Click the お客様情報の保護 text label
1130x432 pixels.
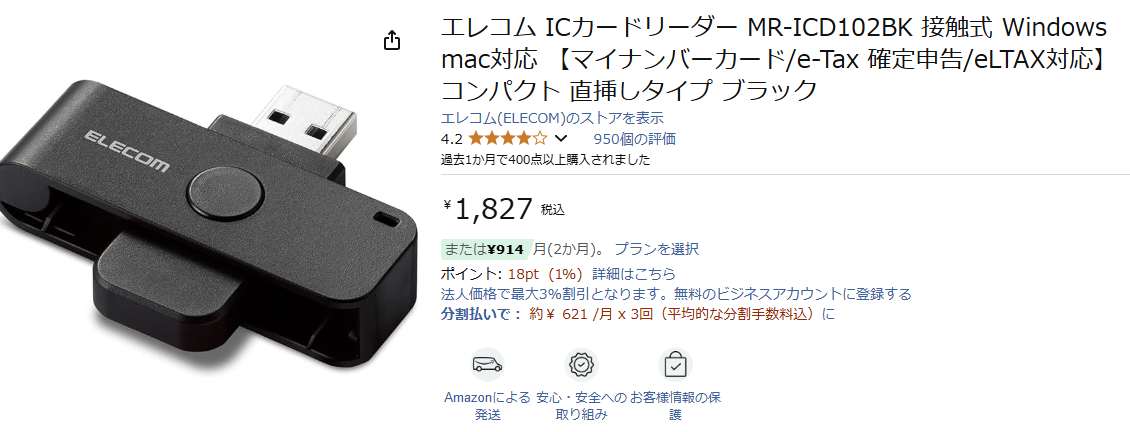tap(675, 406)
